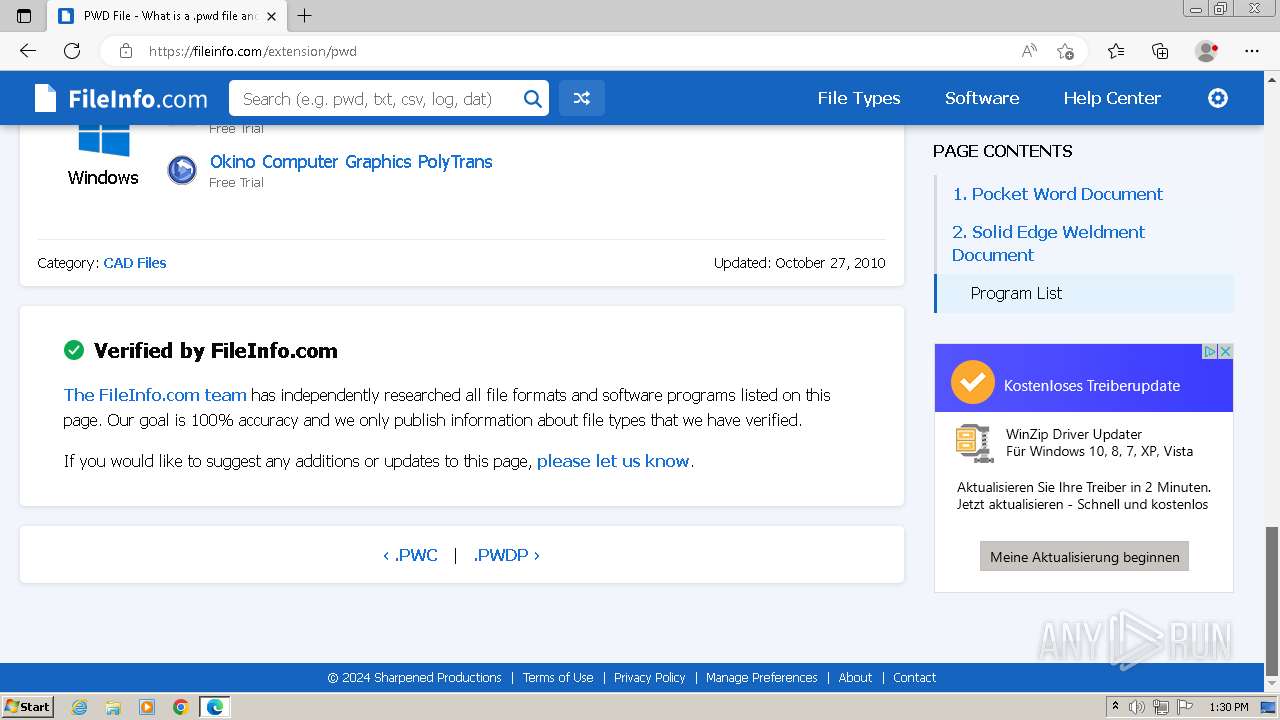This screenshot has height=720, width=1280.
Task: Open the Contact footer link
Action: [914, 678]
